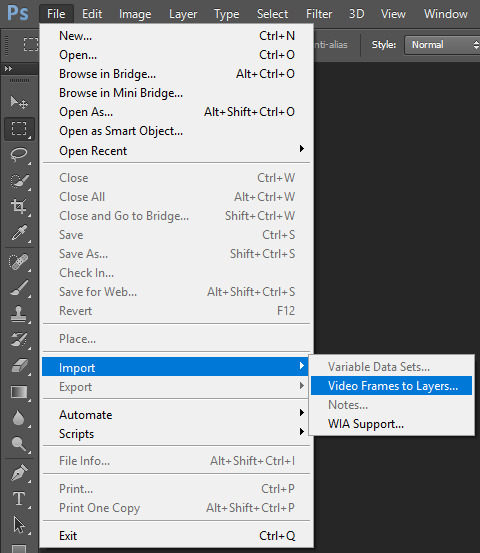Open the Window menu
Screen dimensions: 480x553
[x=446, y=14]
